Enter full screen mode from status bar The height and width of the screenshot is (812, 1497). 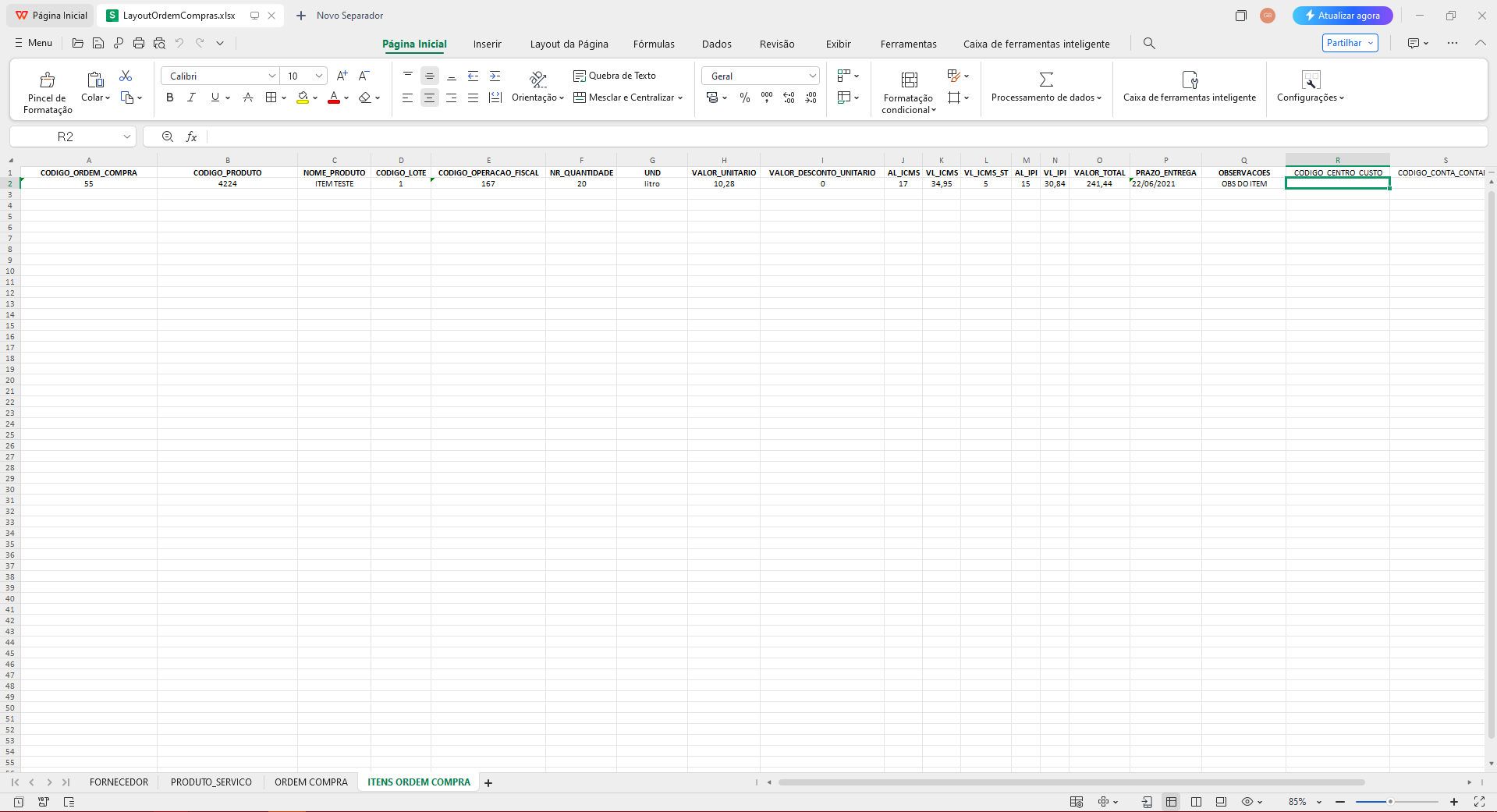pos(1479,802)
